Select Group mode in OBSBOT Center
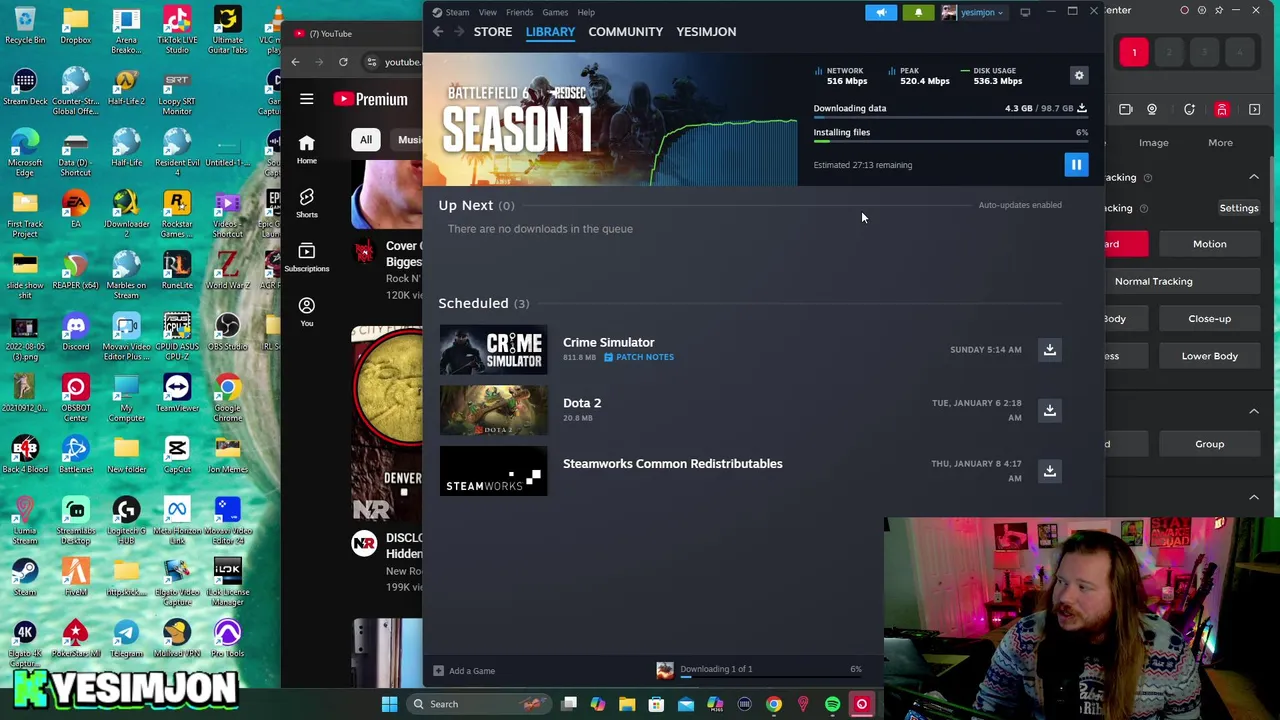The image size is (1280, 720). tap(1209, 444)
